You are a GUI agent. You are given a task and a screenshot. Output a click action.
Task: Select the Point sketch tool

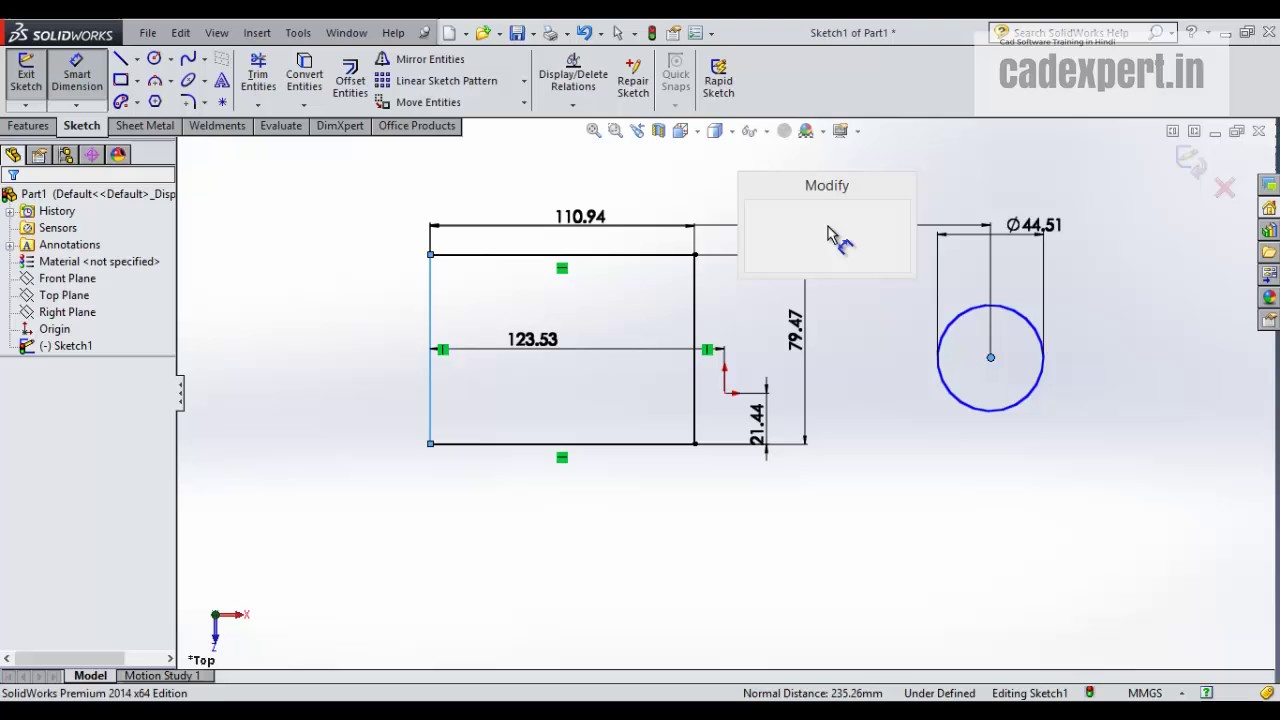point(222,102)
